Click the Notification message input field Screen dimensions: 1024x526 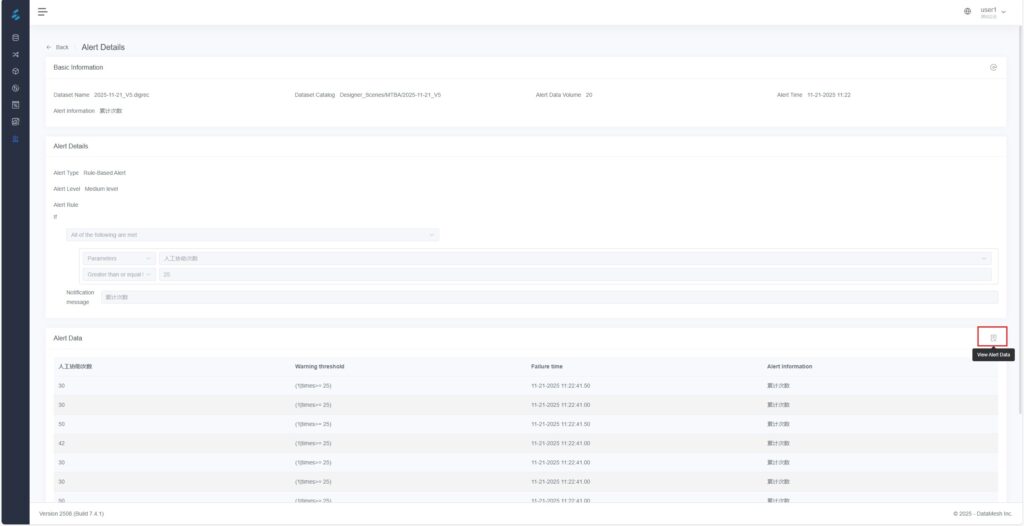[549, 297]
